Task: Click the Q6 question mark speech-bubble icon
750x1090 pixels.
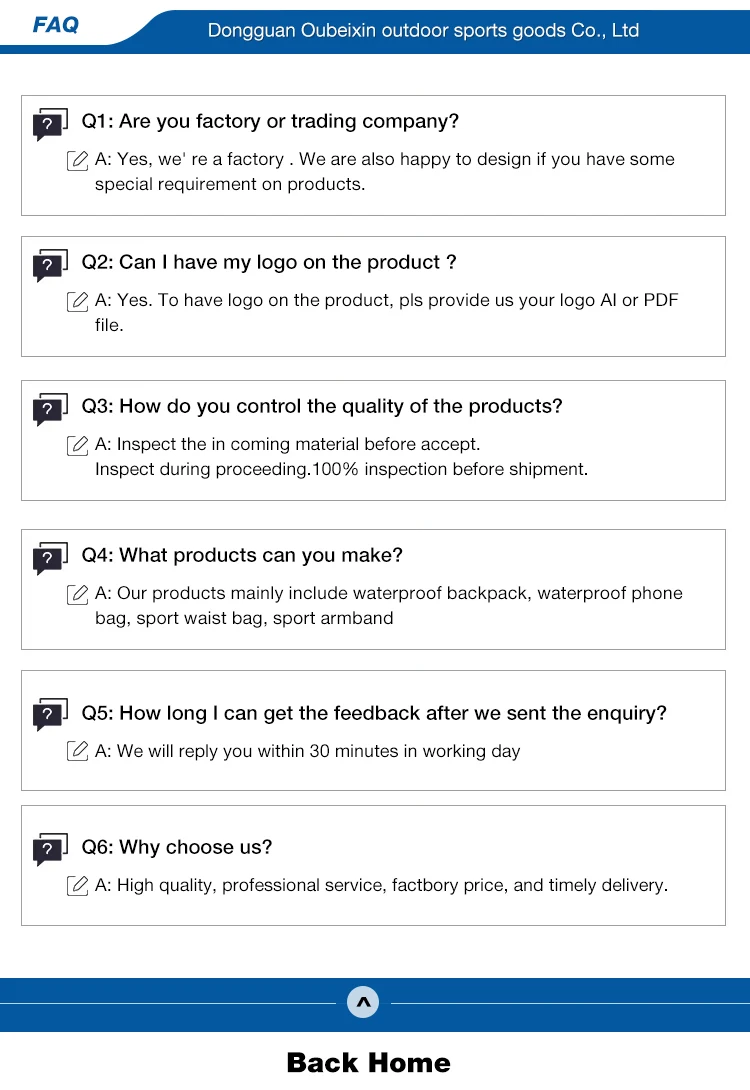Action: coord(49,850)
